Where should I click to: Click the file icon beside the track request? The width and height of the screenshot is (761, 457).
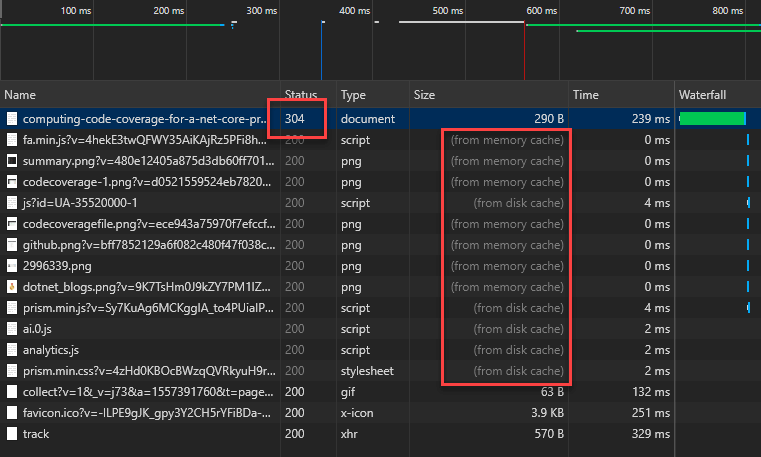pyautogui.click(x=12, y=434)
